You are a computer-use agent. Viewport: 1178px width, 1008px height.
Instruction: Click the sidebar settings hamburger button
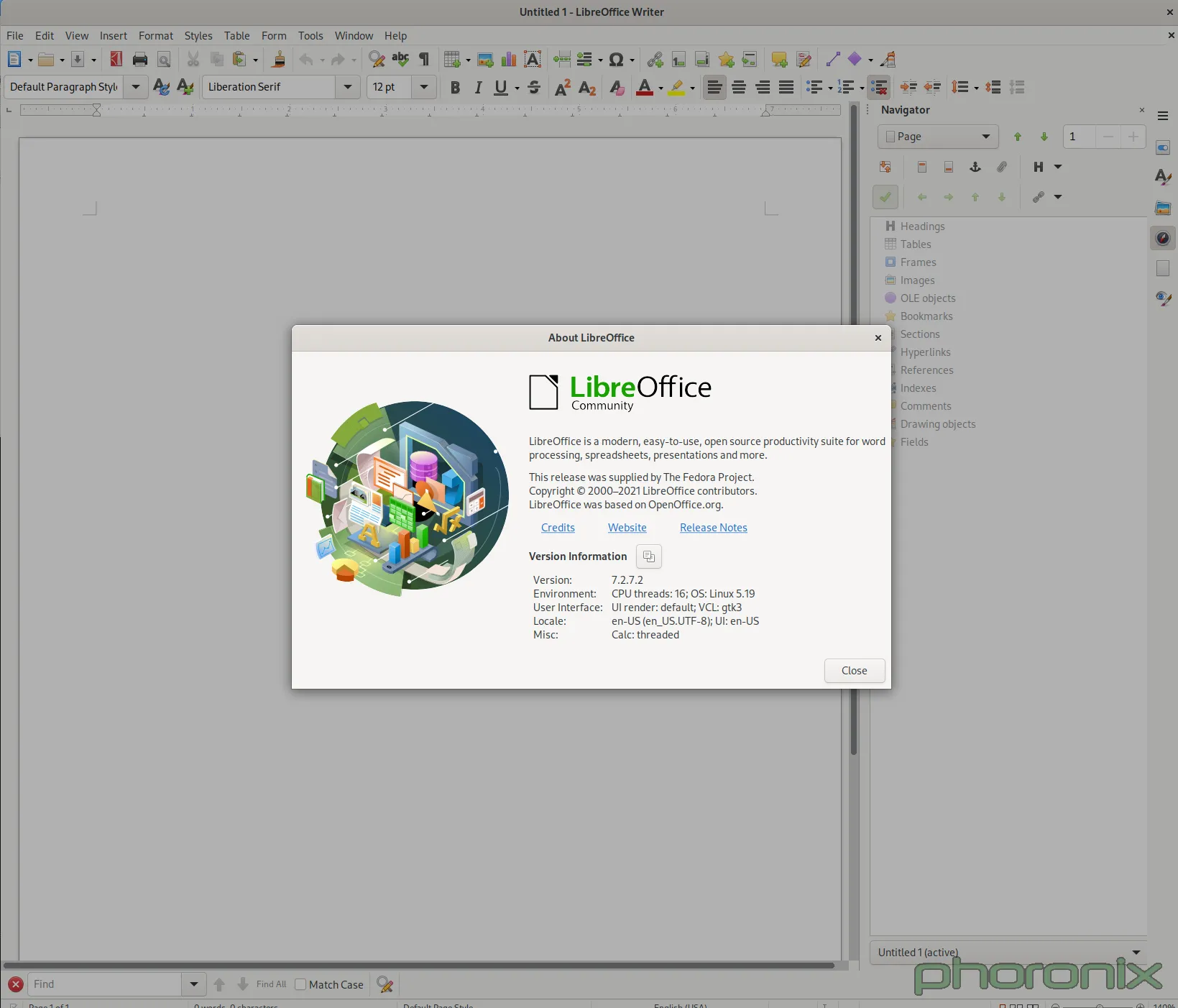click(1163, 116)
